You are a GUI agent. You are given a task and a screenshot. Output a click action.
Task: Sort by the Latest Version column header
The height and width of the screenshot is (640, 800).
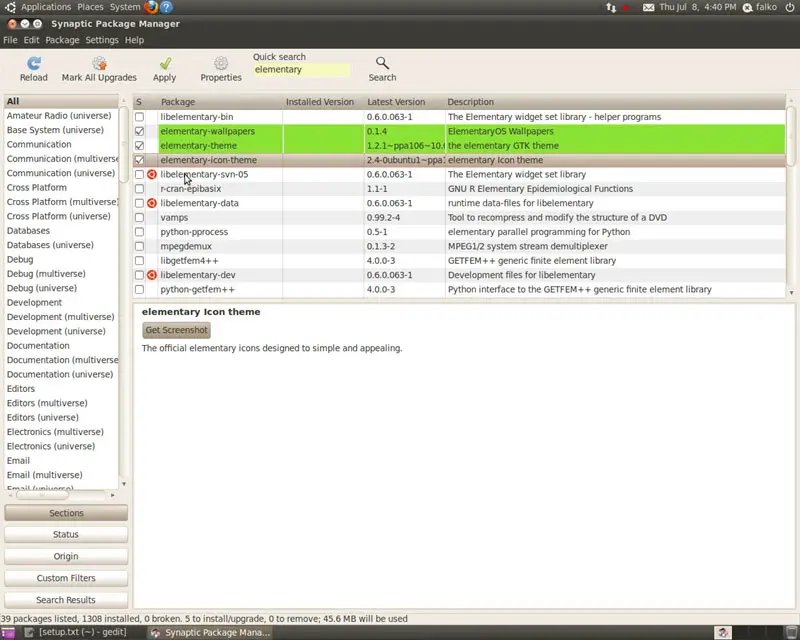tap(405, 102)
